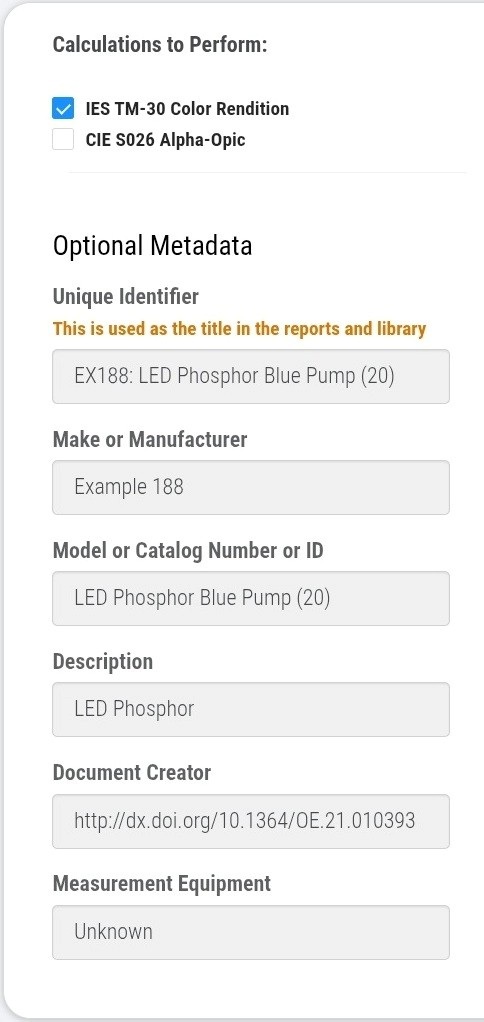Enable the CIE S026 Alpha-Opic checkbox
The width and height of the screenshot is (484, 1022).
tap(63, 139)
